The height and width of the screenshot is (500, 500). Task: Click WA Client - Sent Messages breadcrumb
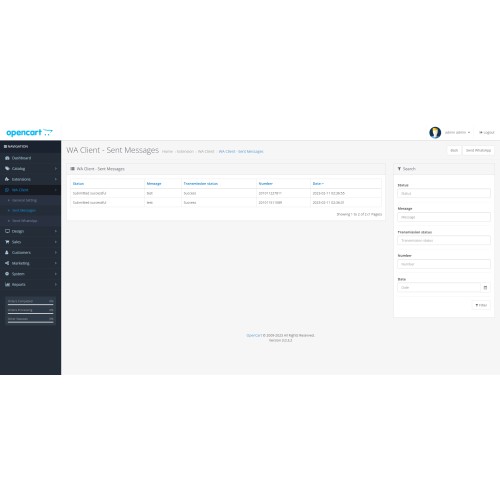(x=241, y=151)
